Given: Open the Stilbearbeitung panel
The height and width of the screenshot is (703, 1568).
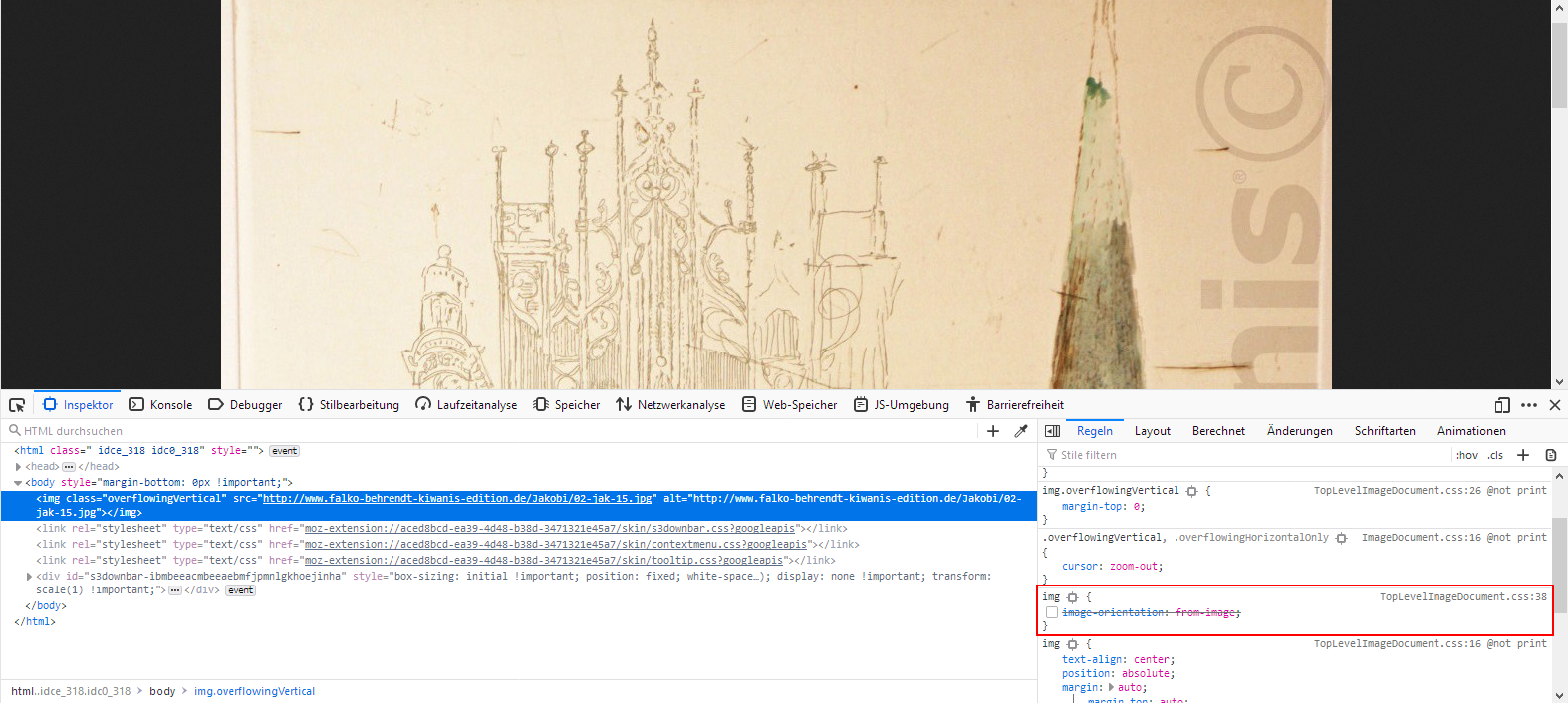Looking at the screenshot, I should coord(349,405).
